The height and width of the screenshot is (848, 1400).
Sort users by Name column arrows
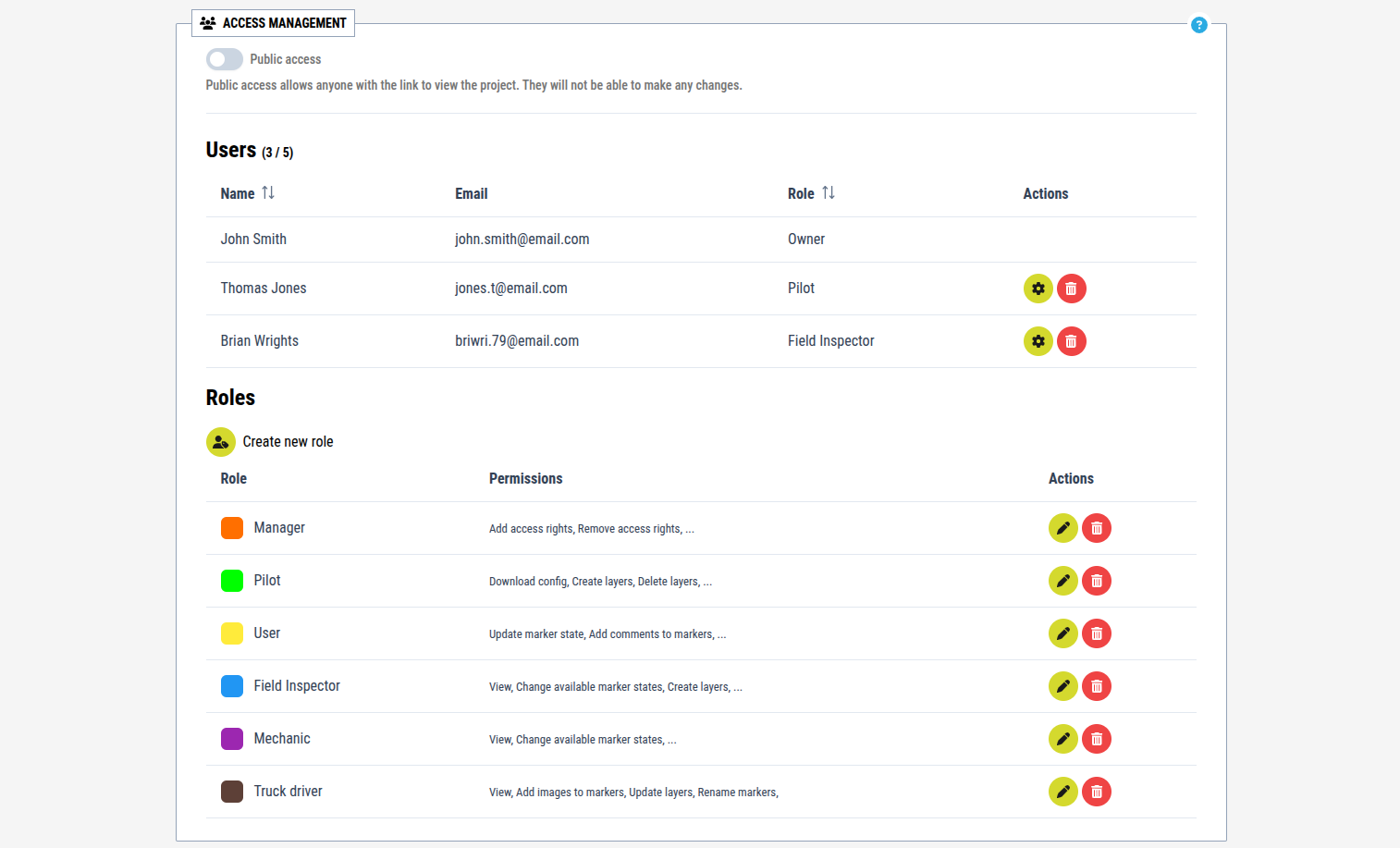(x=268, y=192)
